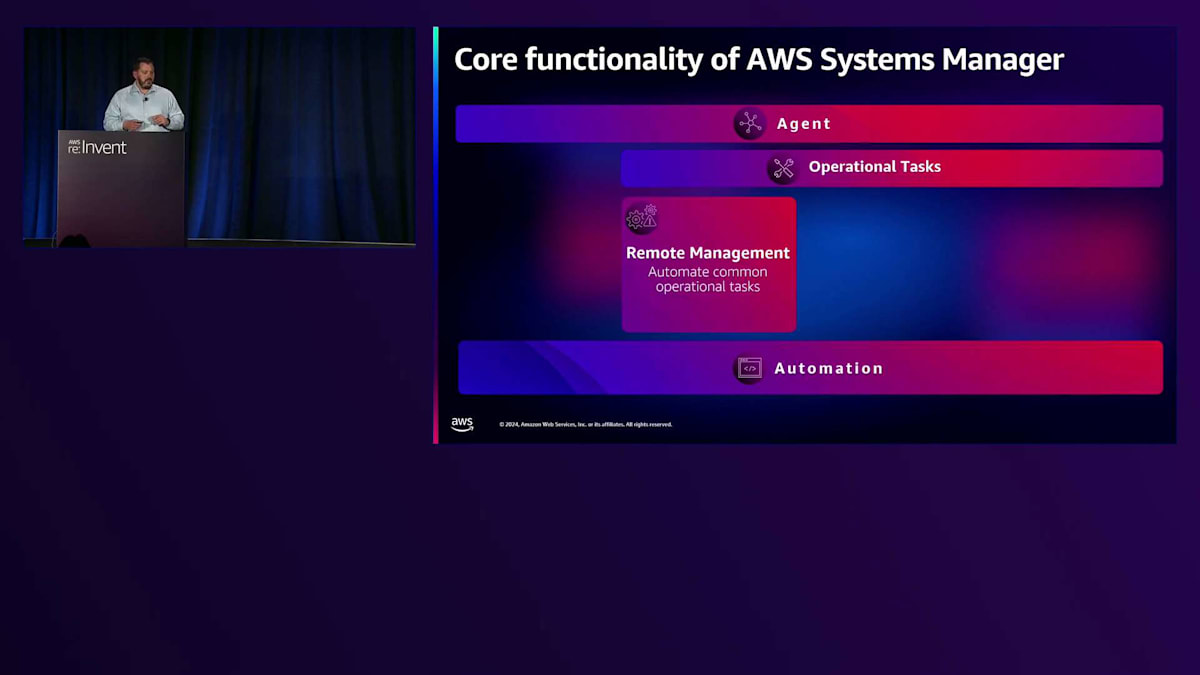Click the speaker video thumbnail
The image size is (1200, 675).
(219, 136)
